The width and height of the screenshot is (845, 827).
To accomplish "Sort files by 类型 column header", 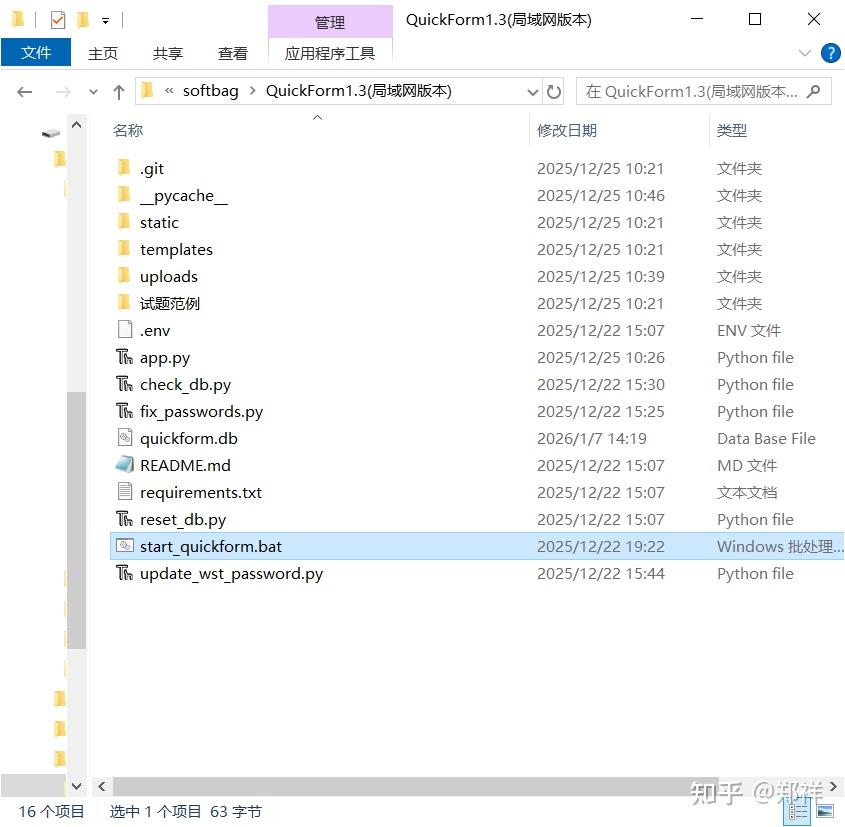I will tap(731, 130).
